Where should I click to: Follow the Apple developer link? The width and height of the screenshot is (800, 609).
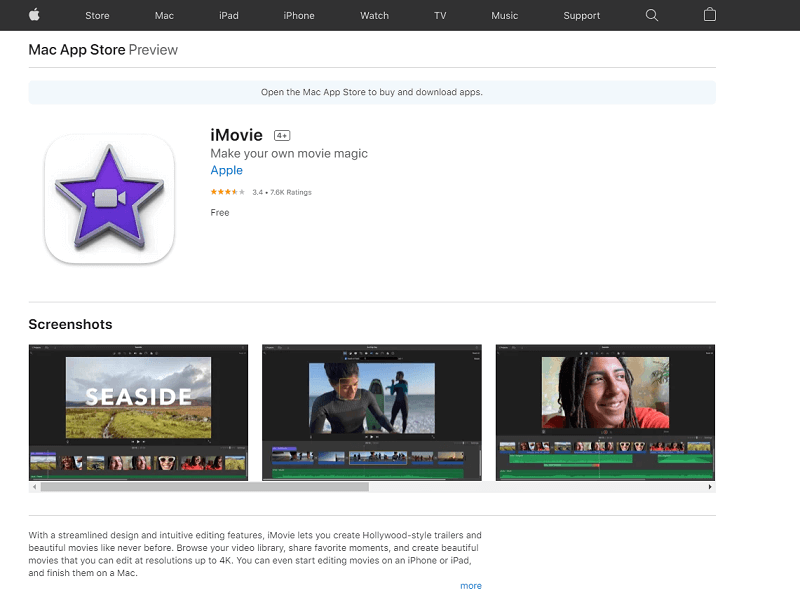click(x=227, y=170)
